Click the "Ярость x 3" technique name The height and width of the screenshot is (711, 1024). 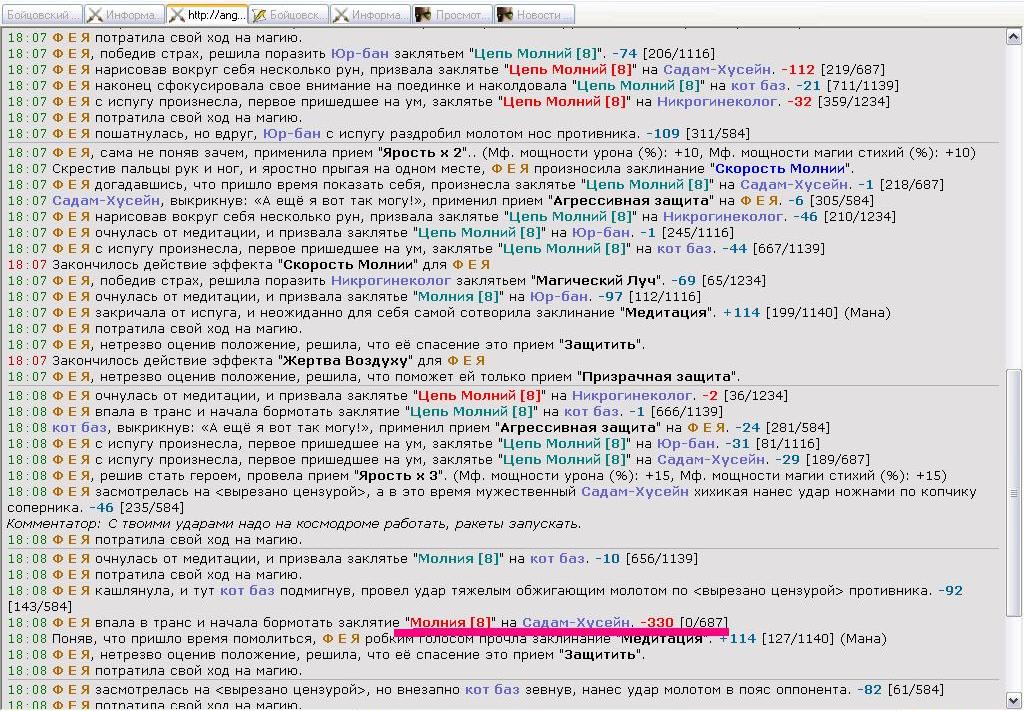coord(401,475)
